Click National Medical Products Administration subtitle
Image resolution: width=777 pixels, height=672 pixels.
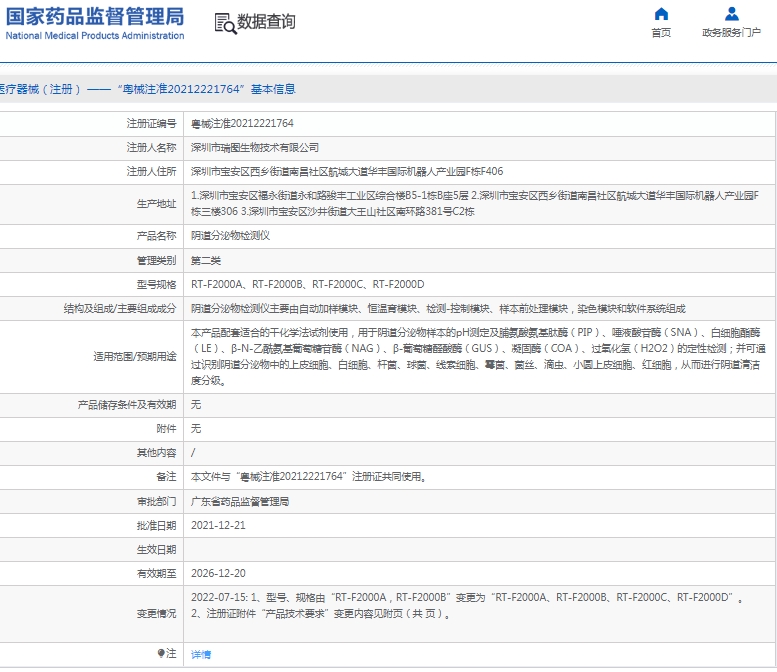coord(95,36)
